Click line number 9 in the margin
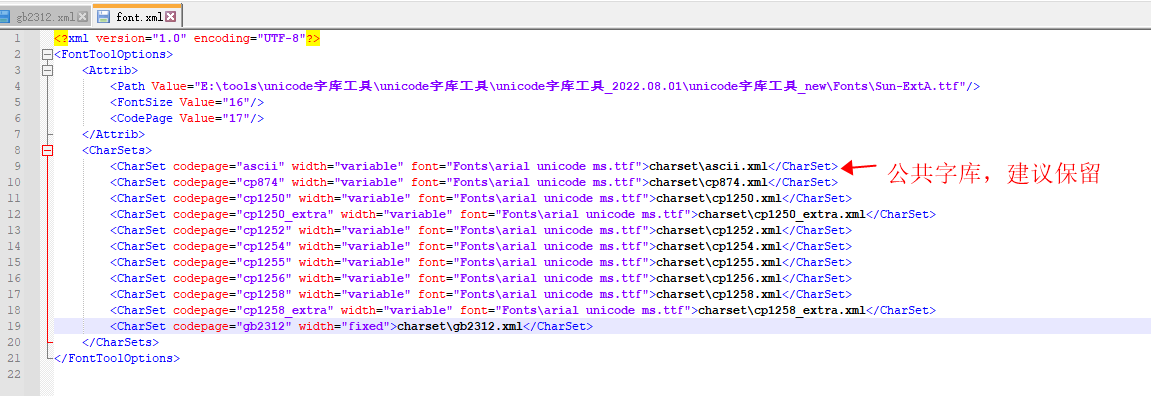Viewport: 1151px width, 396px height. click(18, 166)
